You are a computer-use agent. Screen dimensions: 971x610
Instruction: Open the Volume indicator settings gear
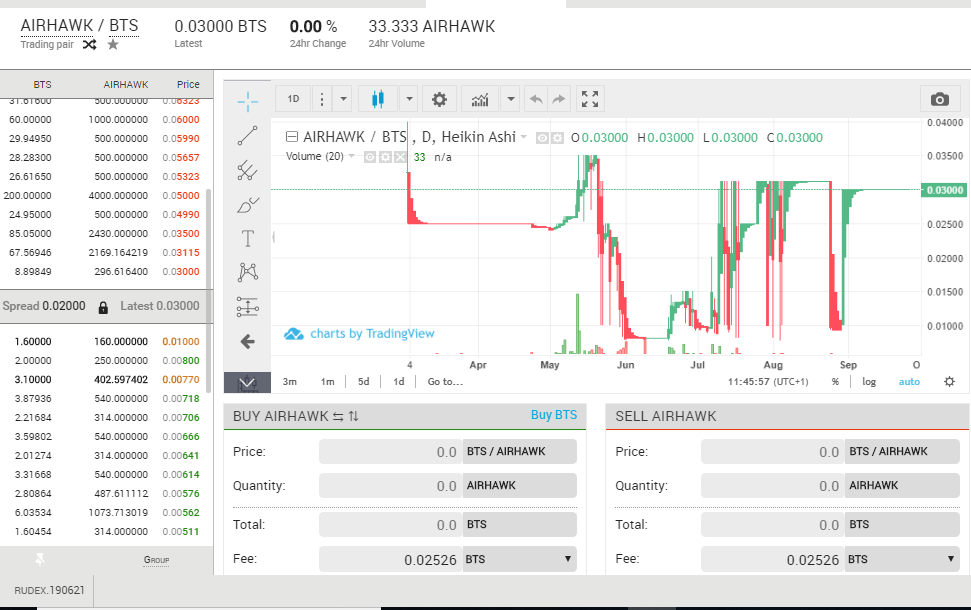click(x=385, y=157)
